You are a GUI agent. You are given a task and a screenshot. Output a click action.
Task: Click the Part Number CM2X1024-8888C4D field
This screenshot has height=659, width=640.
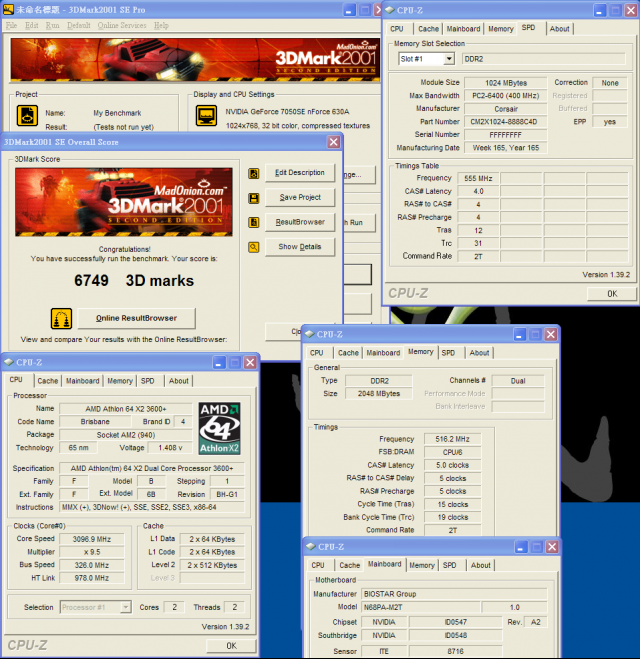506,122
